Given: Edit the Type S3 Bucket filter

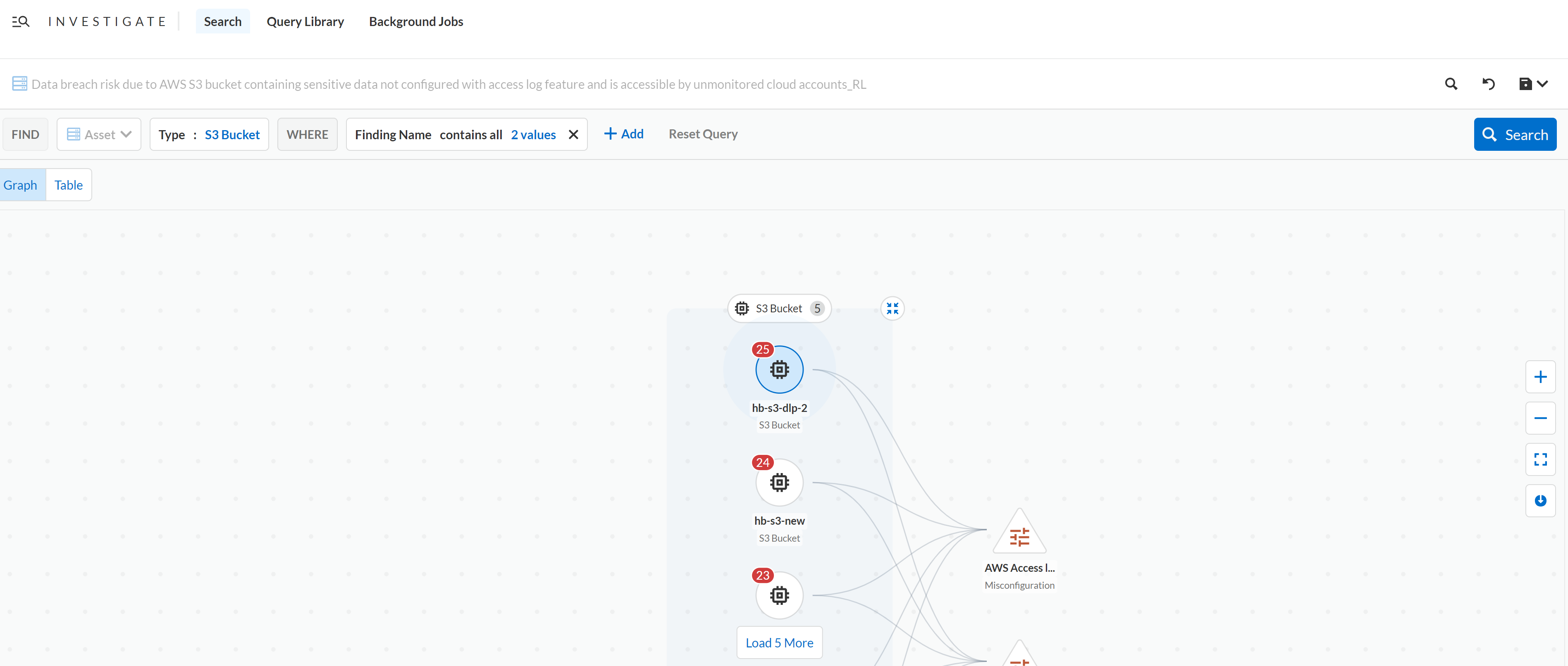Looking at the screenshot, I should coord(209,134).
